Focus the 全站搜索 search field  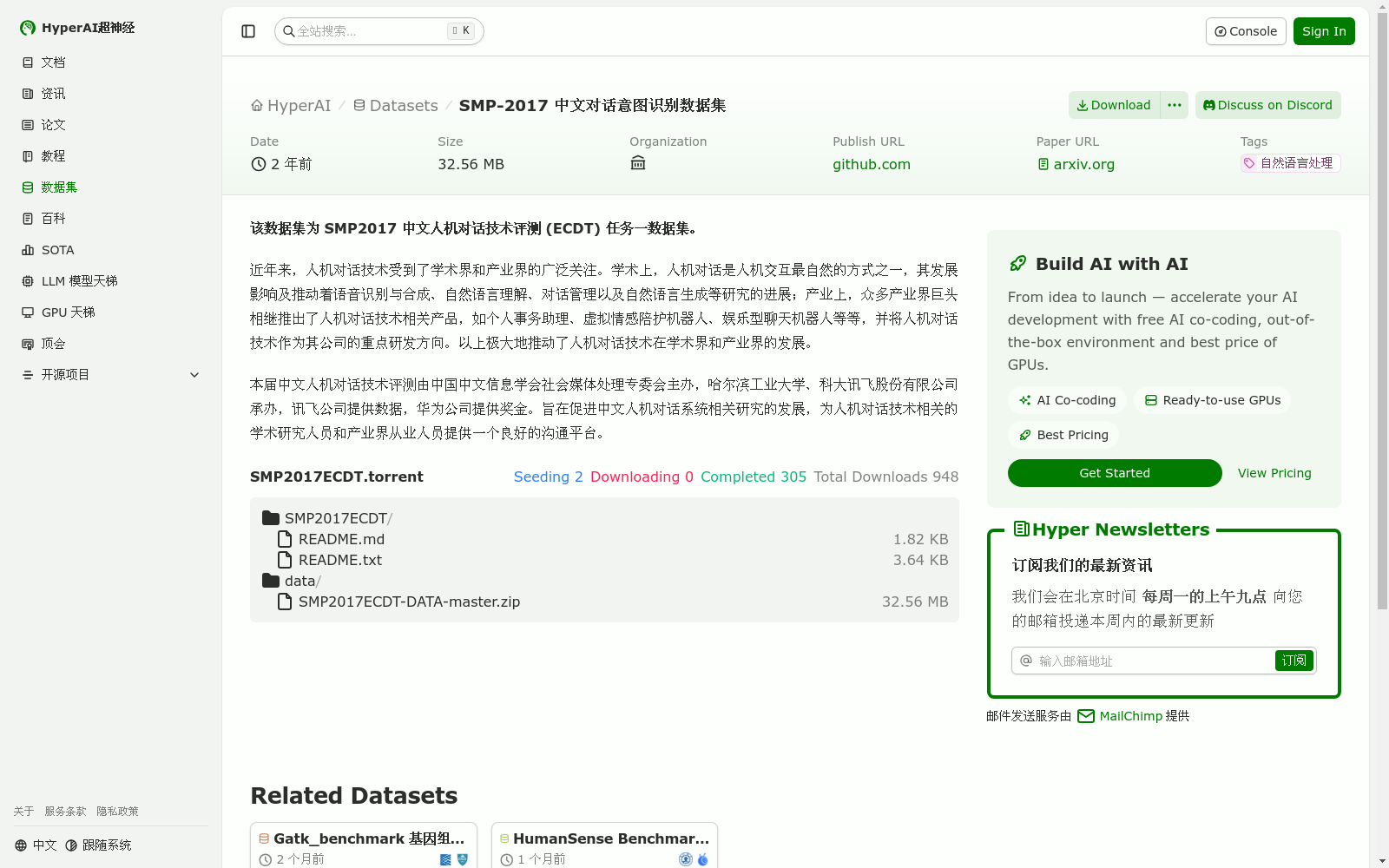(379, 31)
